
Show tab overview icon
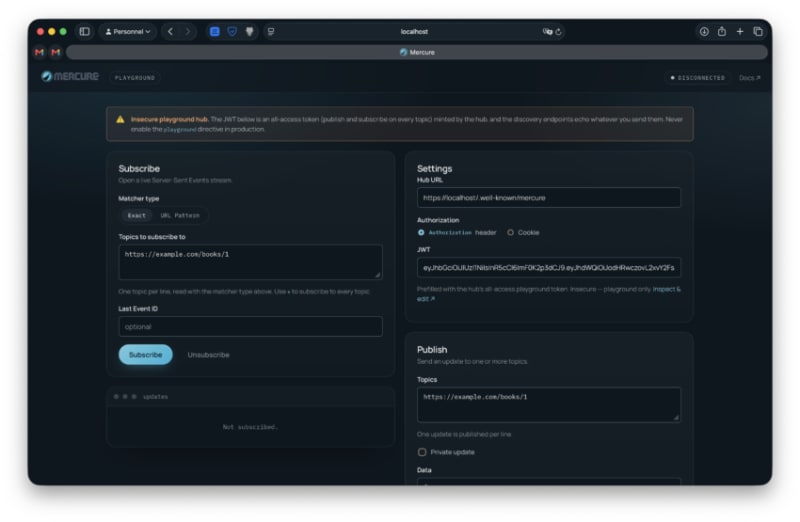coord(758,32)
